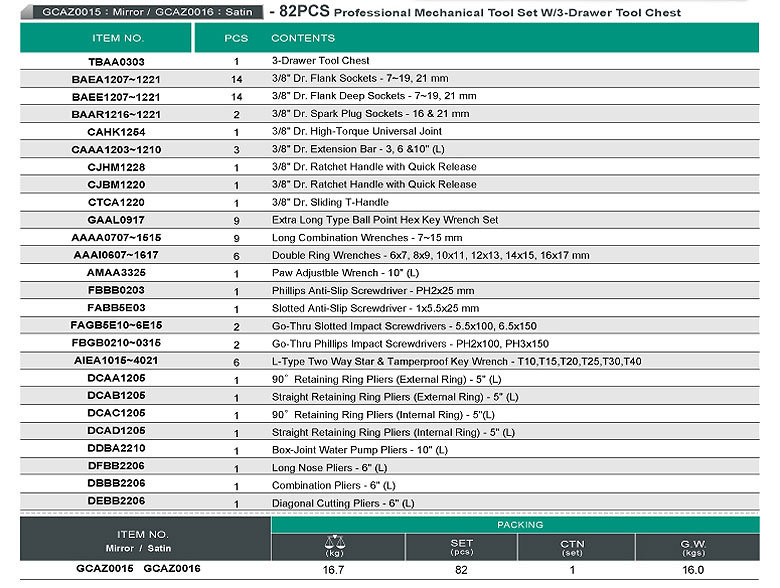Select item number BAEA1207~1221
The height and width of the screenshot is (588, 780).
pyautogui.click(x=116, y=79)
